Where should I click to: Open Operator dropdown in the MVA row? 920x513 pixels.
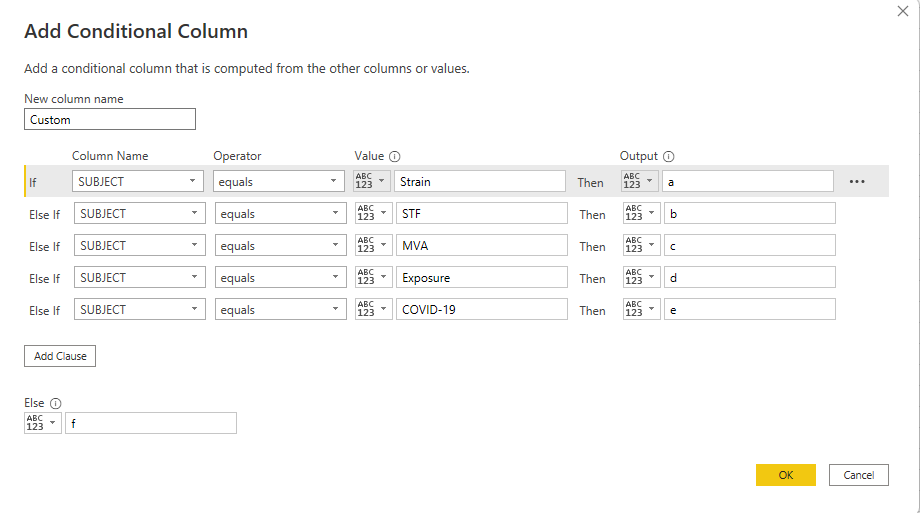tap(280, 245)
